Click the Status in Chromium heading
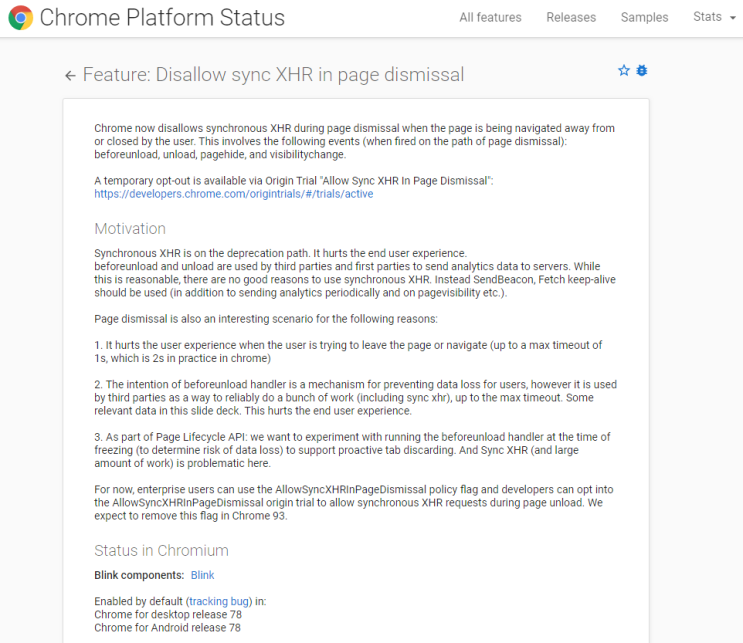743x643 pixels. (161, 551)
